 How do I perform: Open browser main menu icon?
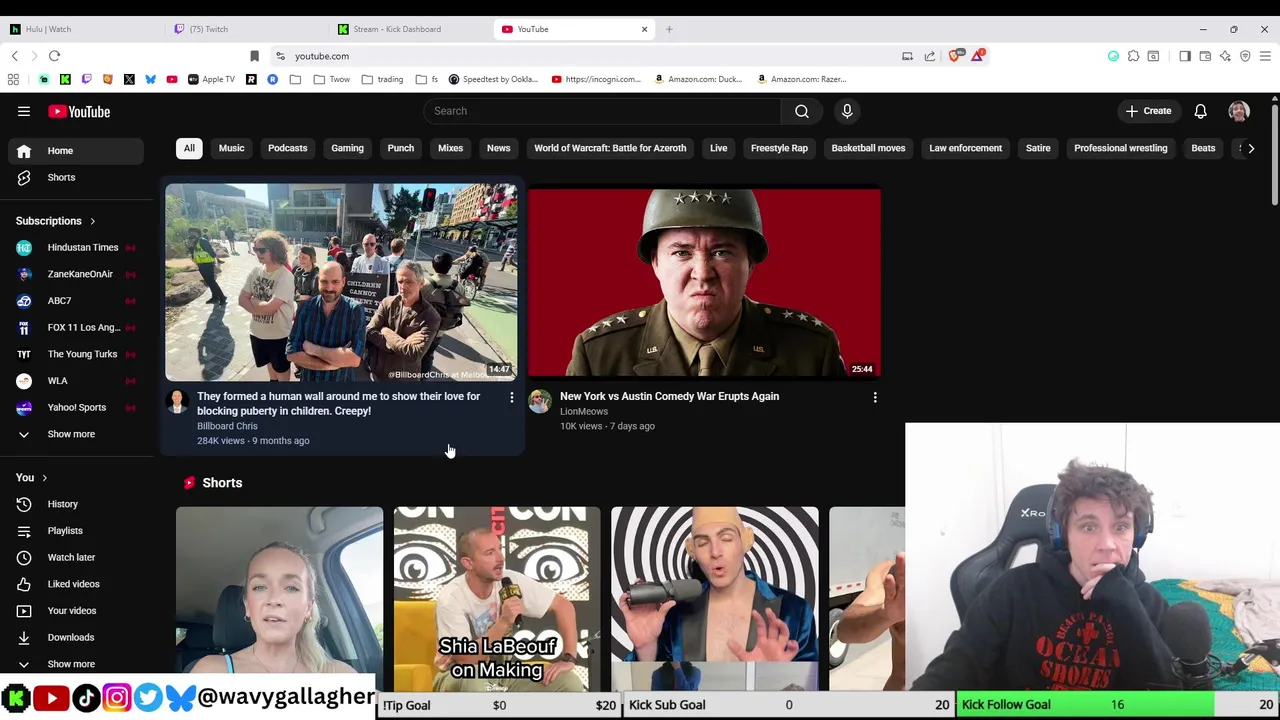point(1265,56)
